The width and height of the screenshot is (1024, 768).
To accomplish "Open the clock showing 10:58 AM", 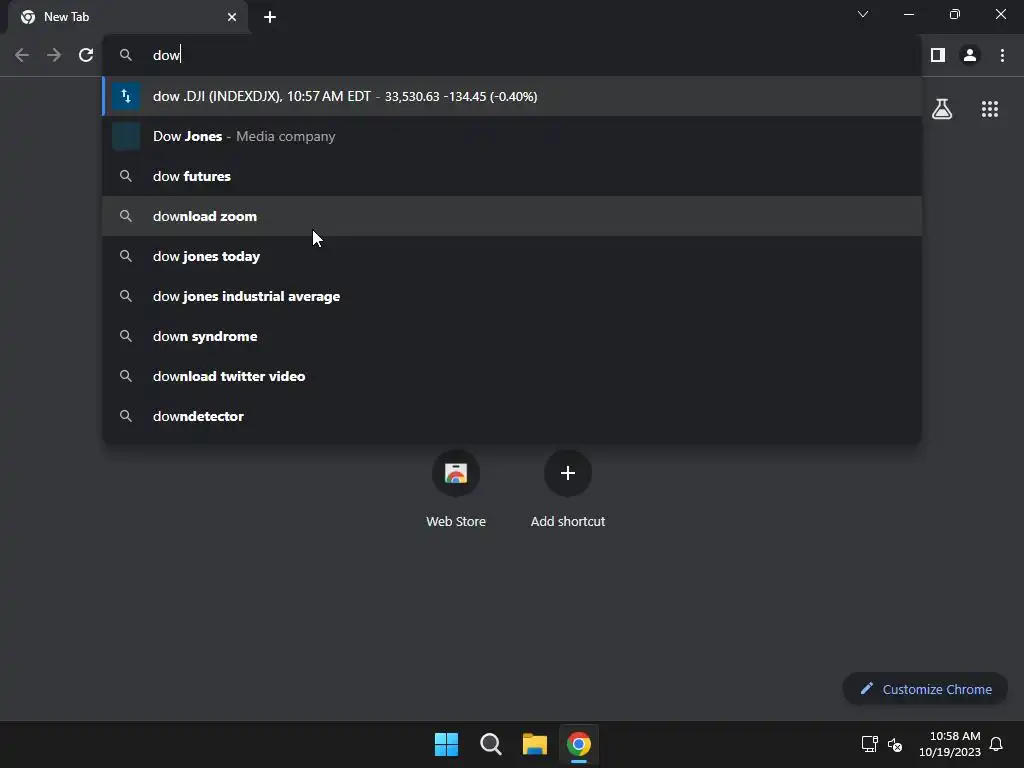I will 950,744.
